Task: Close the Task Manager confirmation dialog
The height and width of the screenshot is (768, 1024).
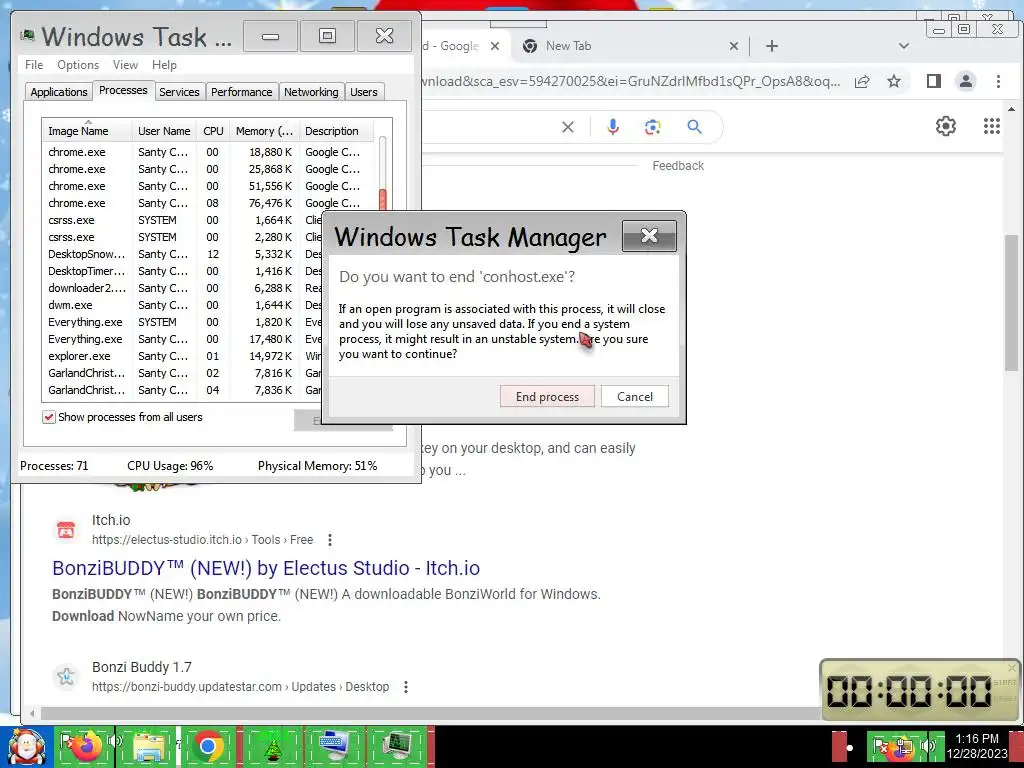Action: click(x=649, y=235)
